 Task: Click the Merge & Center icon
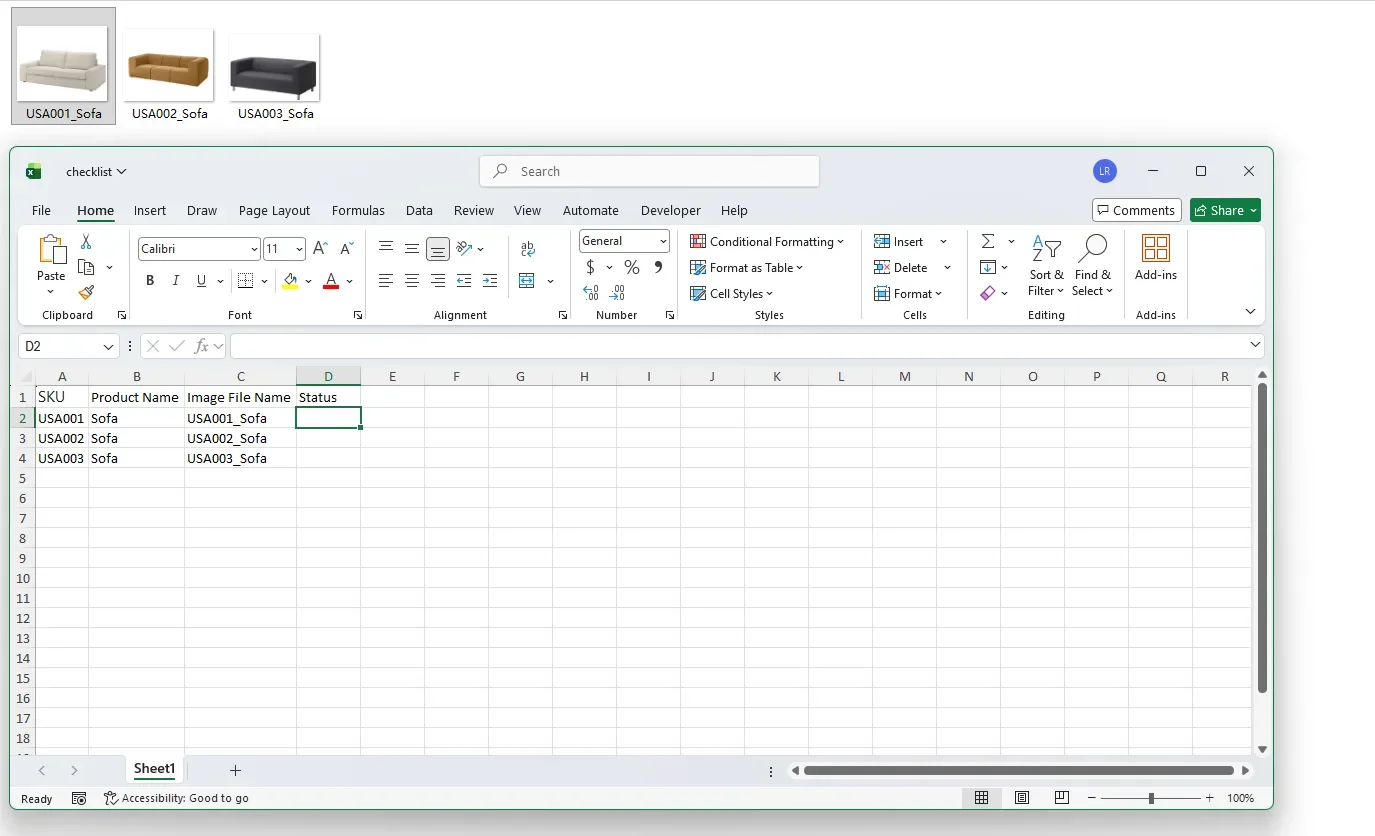pos(528,281)
